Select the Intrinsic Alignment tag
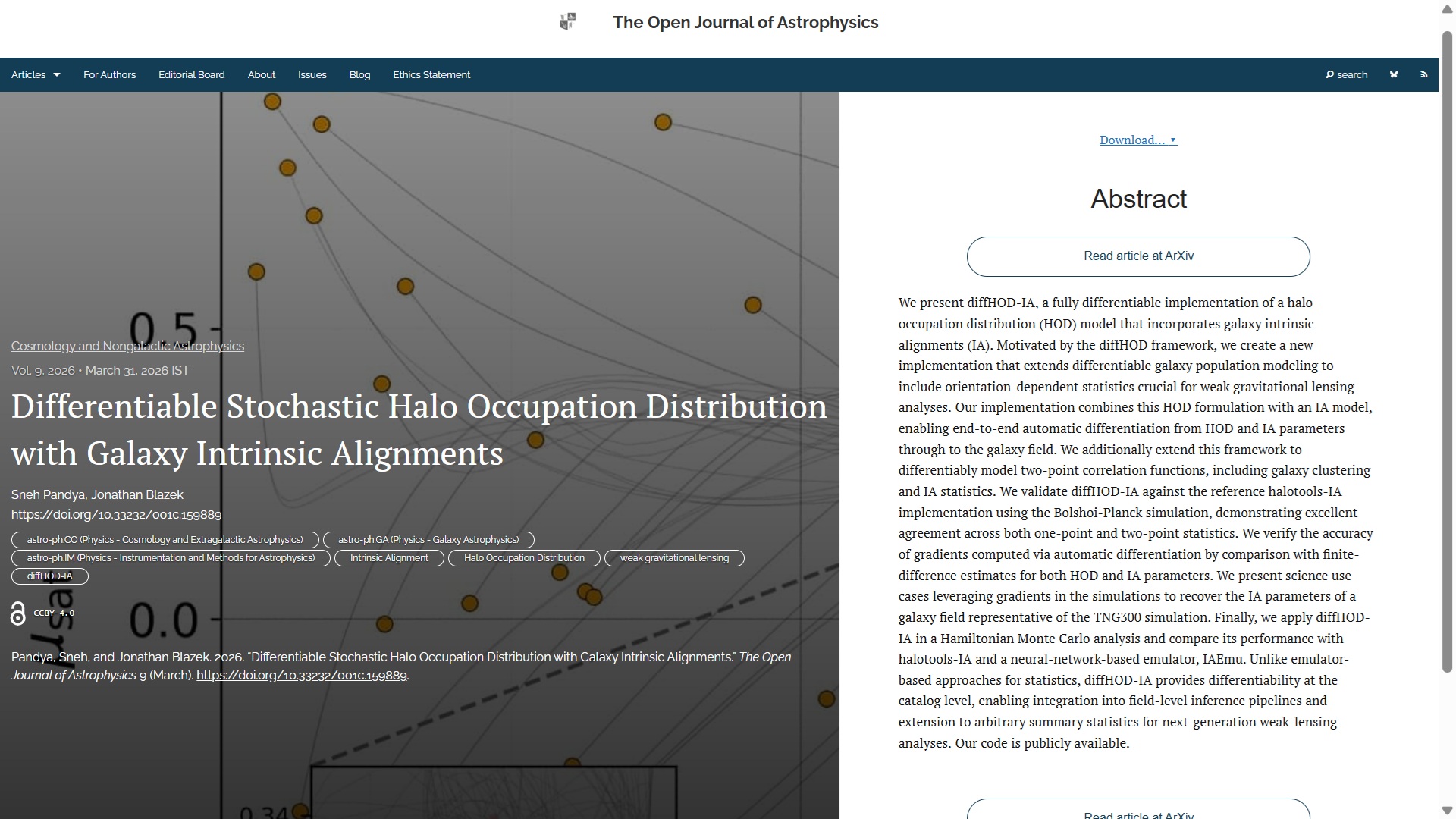This screenshot has width=1456, height=819. (389, 558)
